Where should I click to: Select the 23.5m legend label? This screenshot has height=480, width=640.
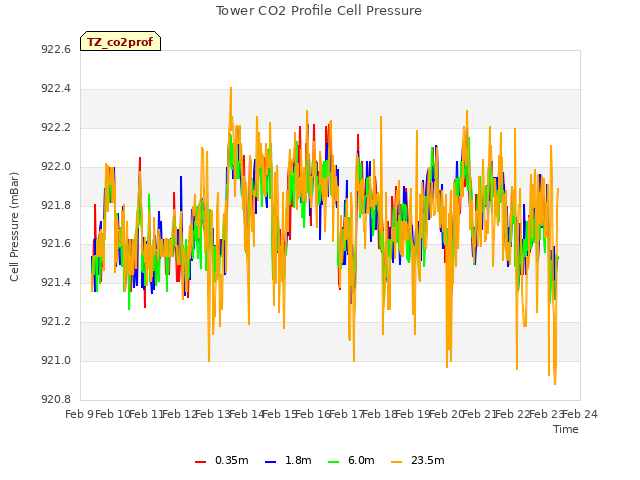(428, 460)
